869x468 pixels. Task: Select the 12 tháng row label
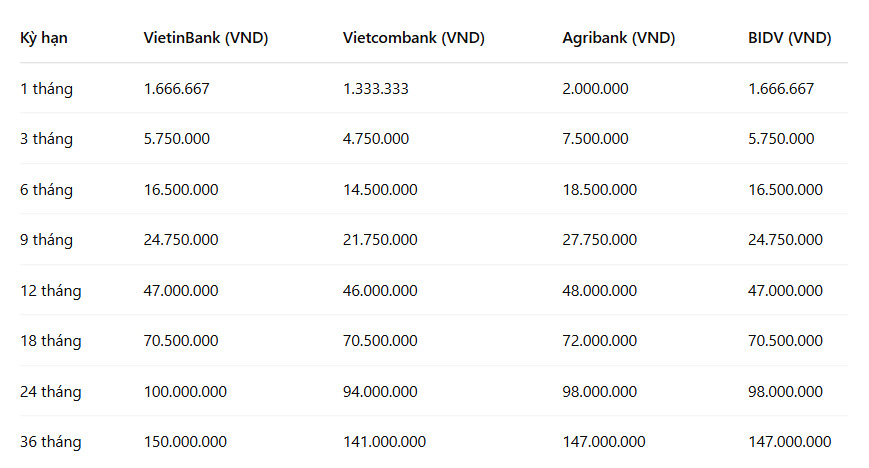point(51,291)
